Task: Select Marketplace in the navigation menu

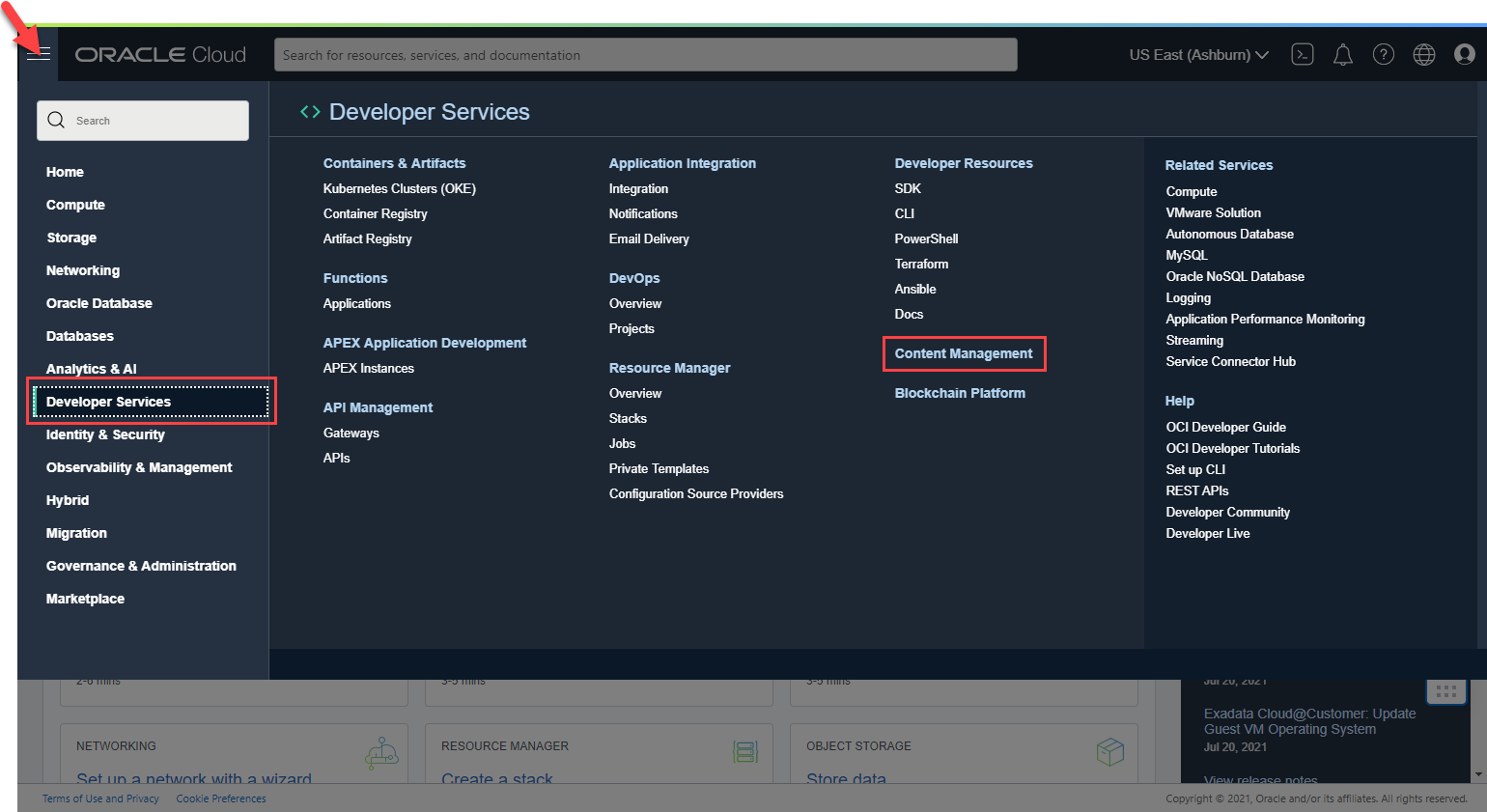Action: (x=85, y=599)
